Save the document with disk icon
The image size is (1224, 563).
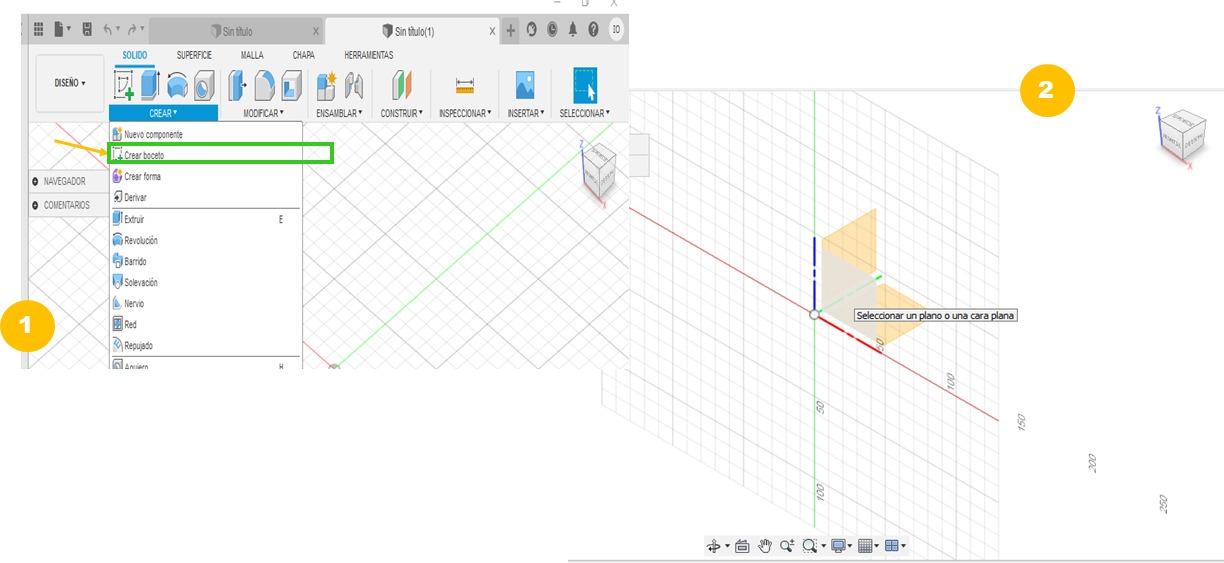pos(87,30)
